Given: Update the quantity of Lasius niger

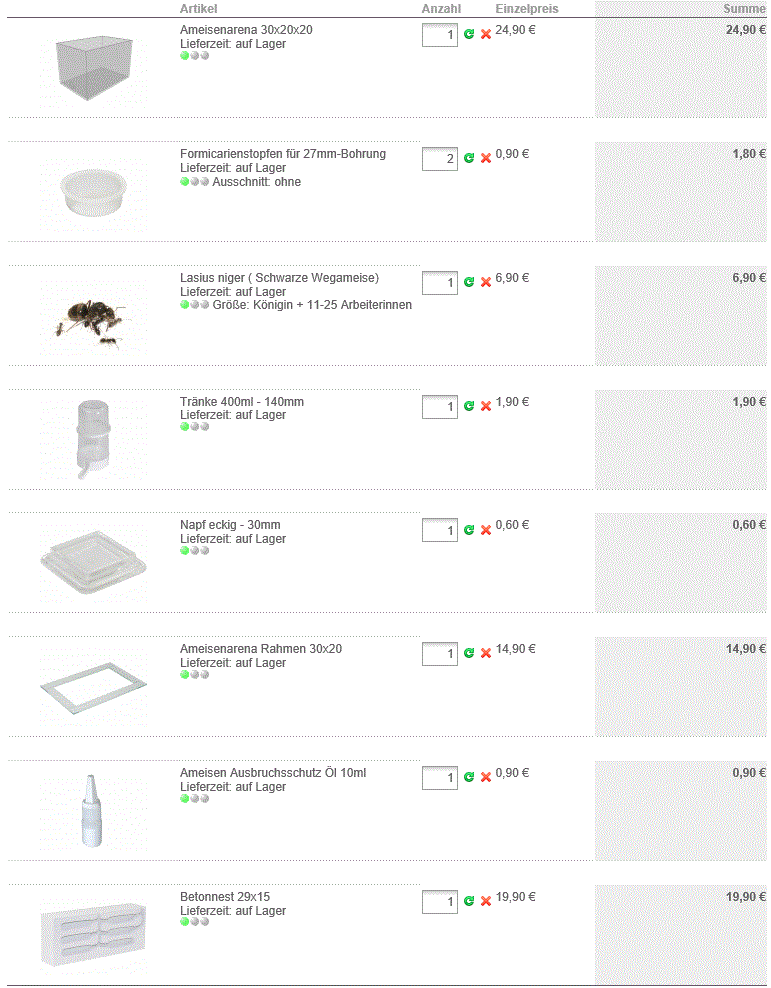Looking at the screenshot, I should (469, 282).
